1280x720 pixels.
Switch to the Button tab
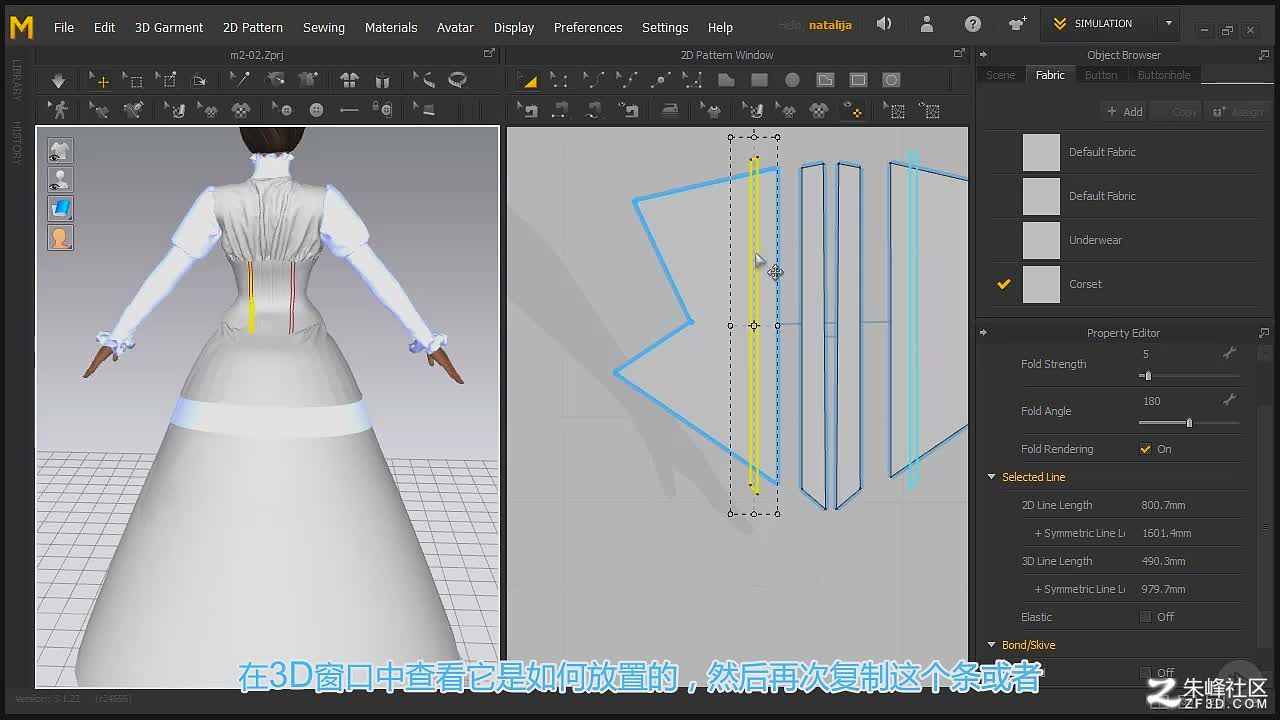(x=1101, y=75)
